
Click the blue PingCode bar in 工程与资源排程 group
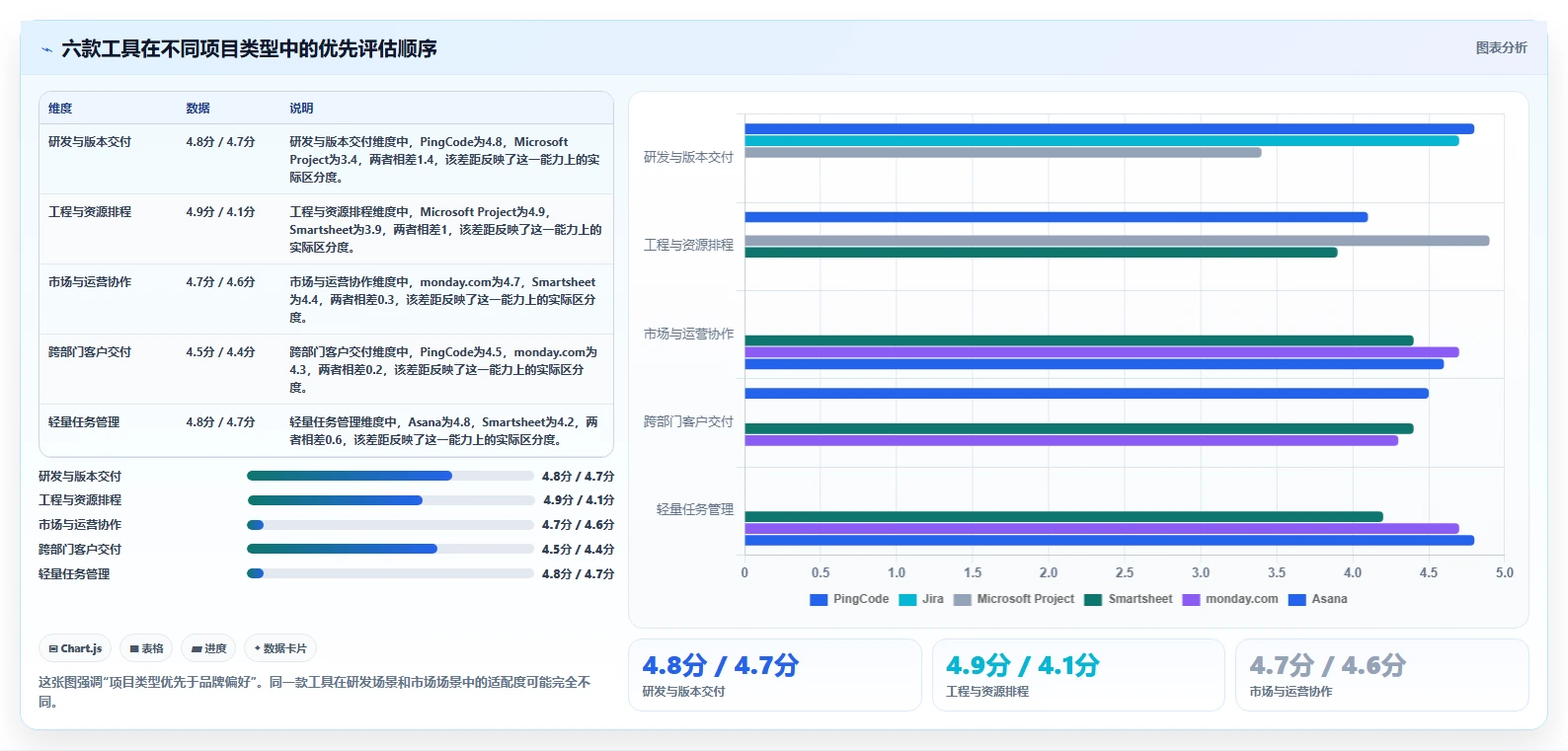coord(1056,217)
